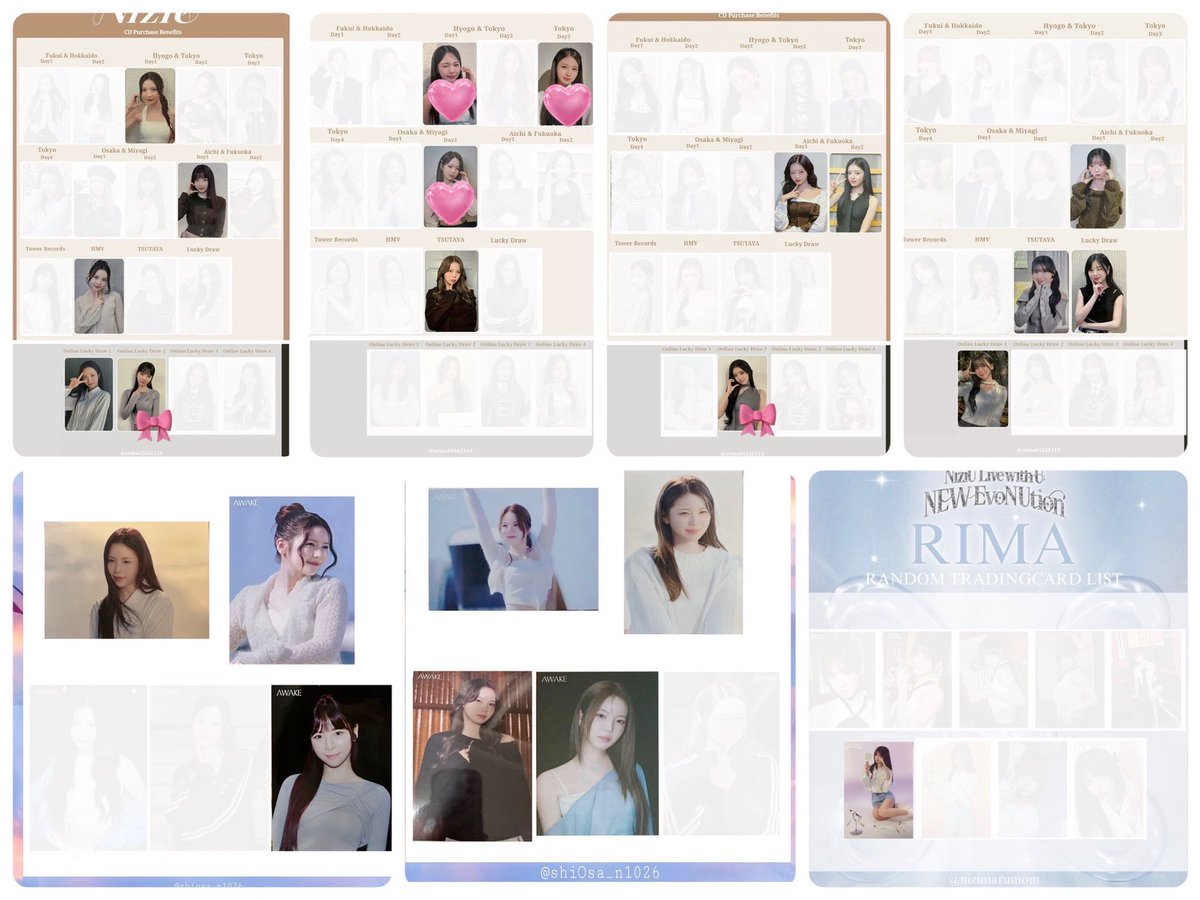
Task: Open pink-bow Online Lucky Draw 2 card, first template
Action: 141,394
